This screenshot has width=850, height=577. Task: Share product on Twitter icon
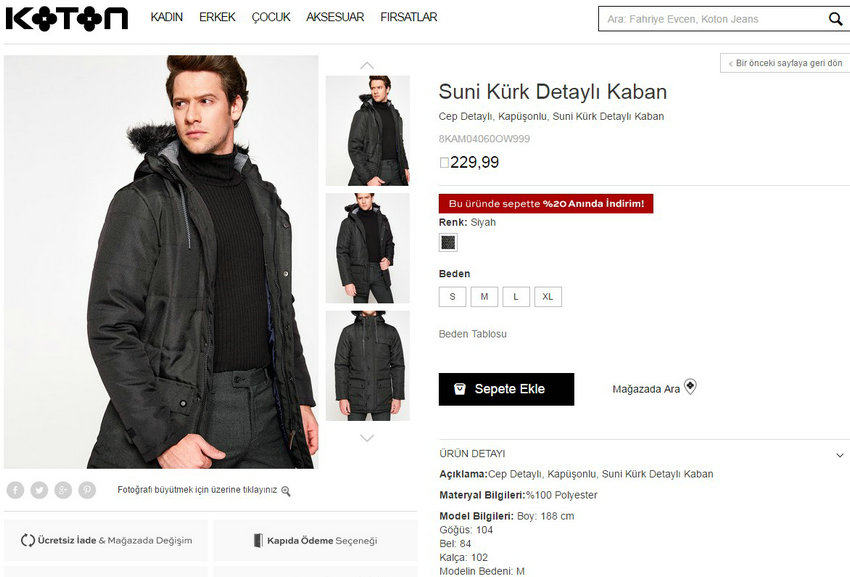39,490
